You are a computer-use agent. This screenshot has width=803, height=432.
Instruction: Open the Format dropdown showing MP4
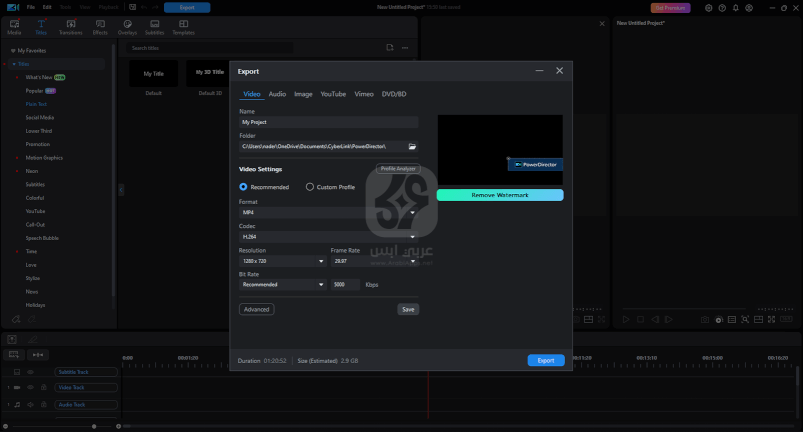pos(328,212)
